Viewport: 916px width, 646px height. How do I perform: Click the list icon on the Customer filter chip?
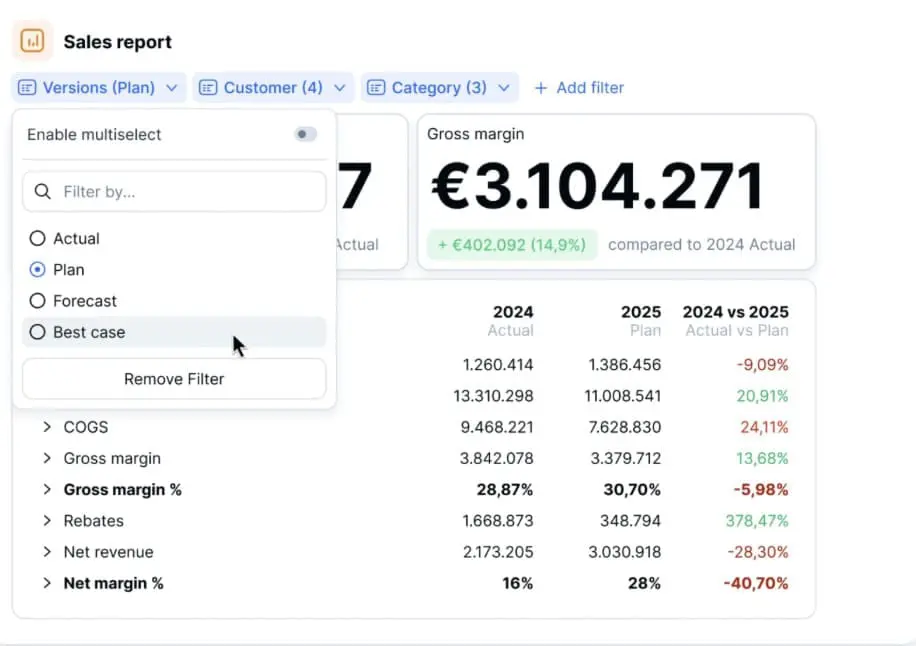click(x=208, y=88)
